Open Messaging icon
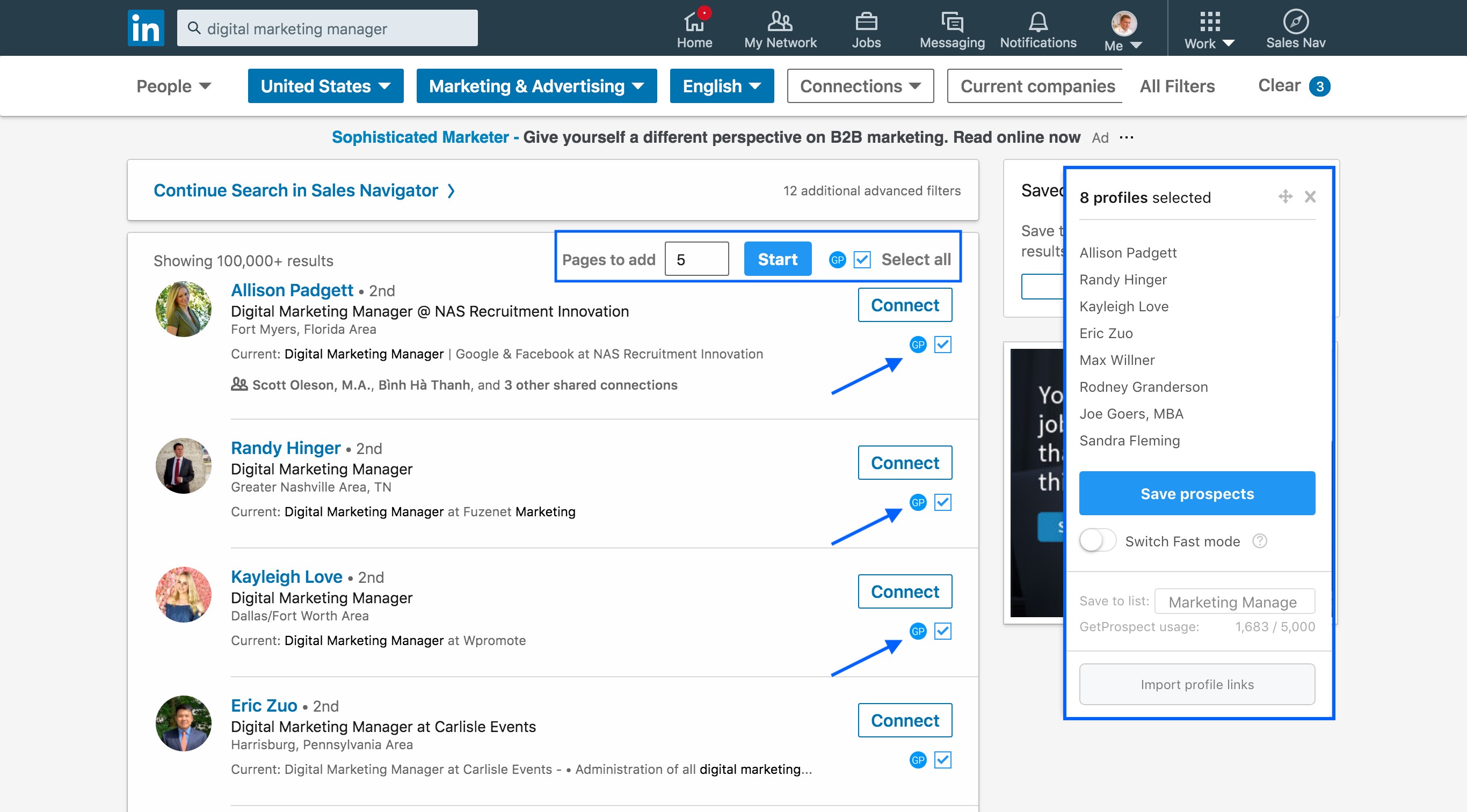This screenshot has width=1467, height=812. [x=952, y=21]
